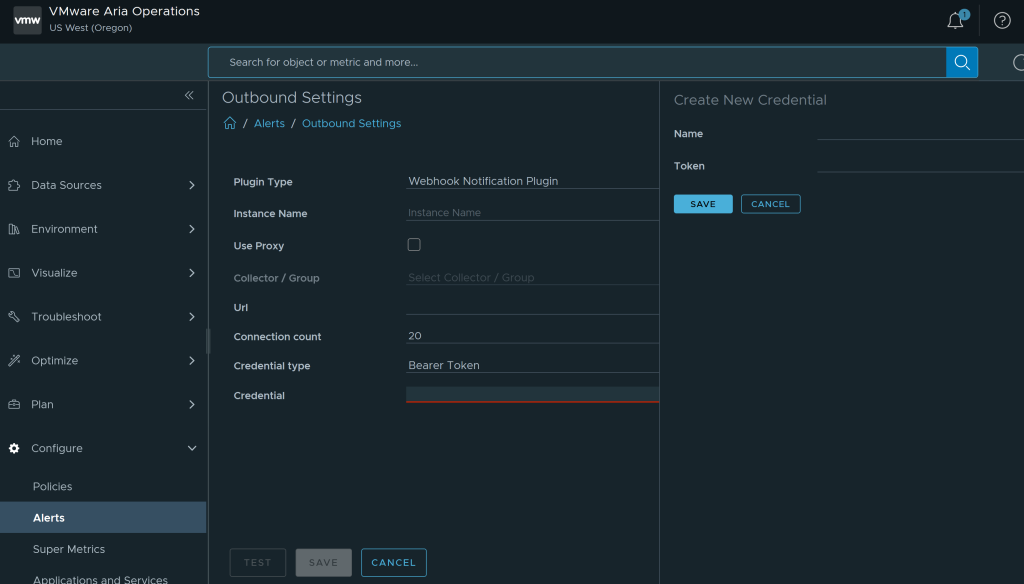Click the VMware logo icon

click(x=27, y=20)
